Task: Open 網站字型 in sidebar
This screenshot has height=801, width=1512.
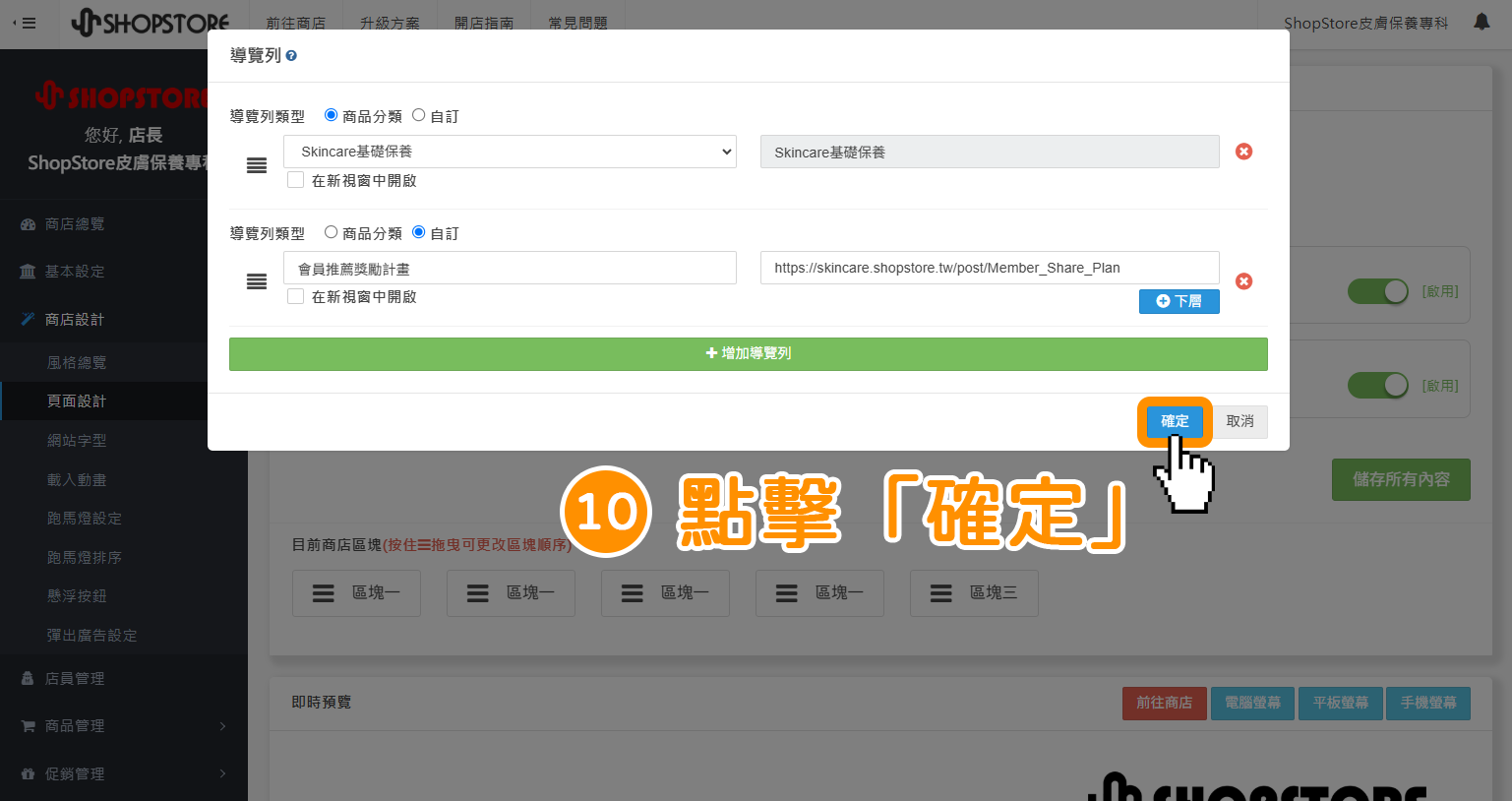Action: [x=77, y=441]
